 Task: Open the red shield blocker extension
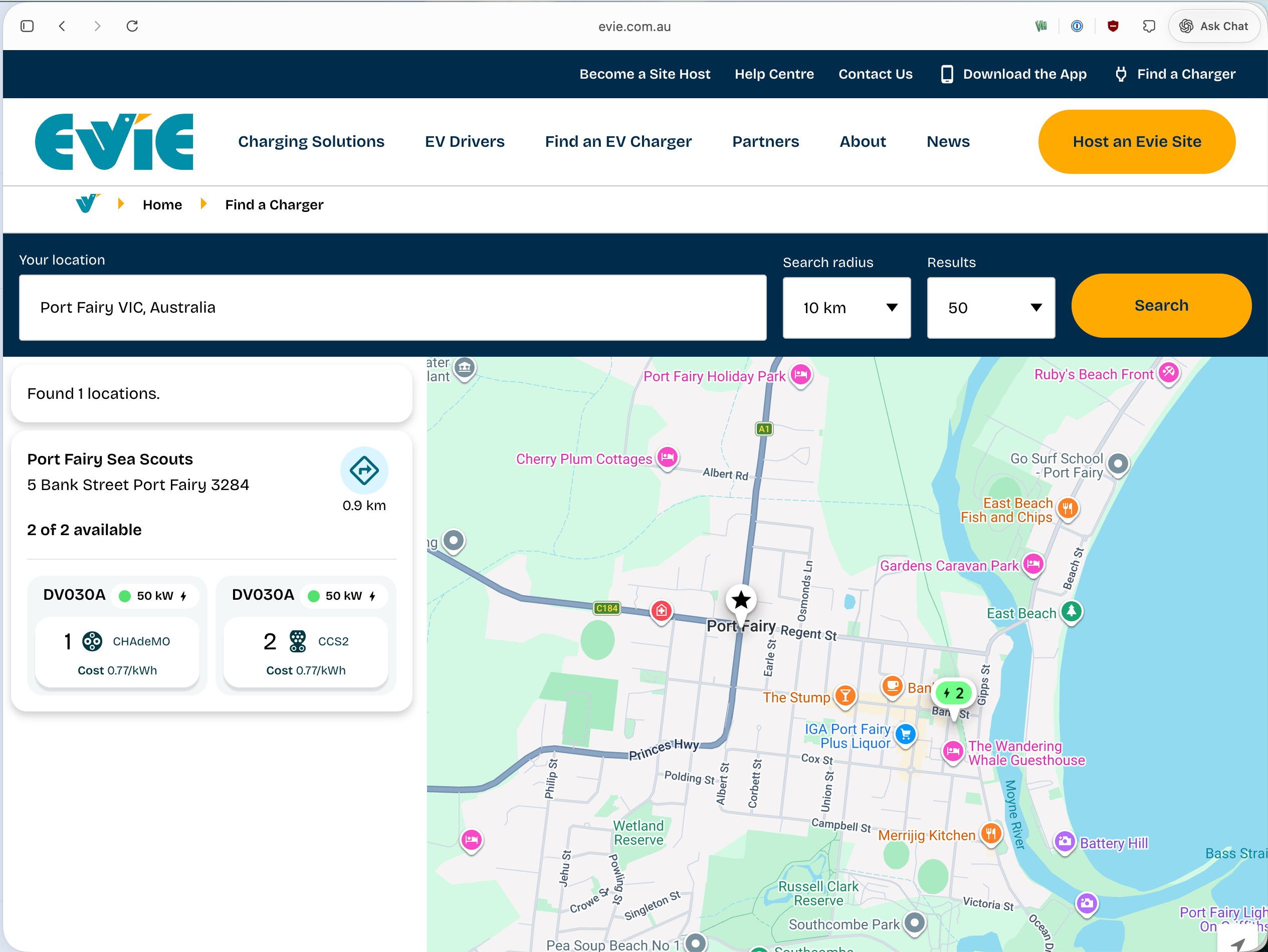pyautogui.click(x=1113, y=27)
